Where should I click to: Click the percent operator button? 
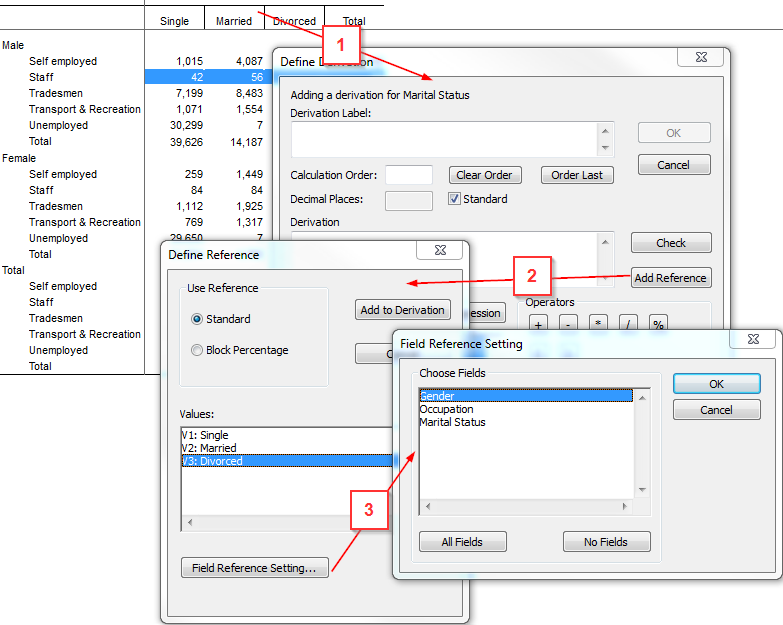click(x=658, y=324)
